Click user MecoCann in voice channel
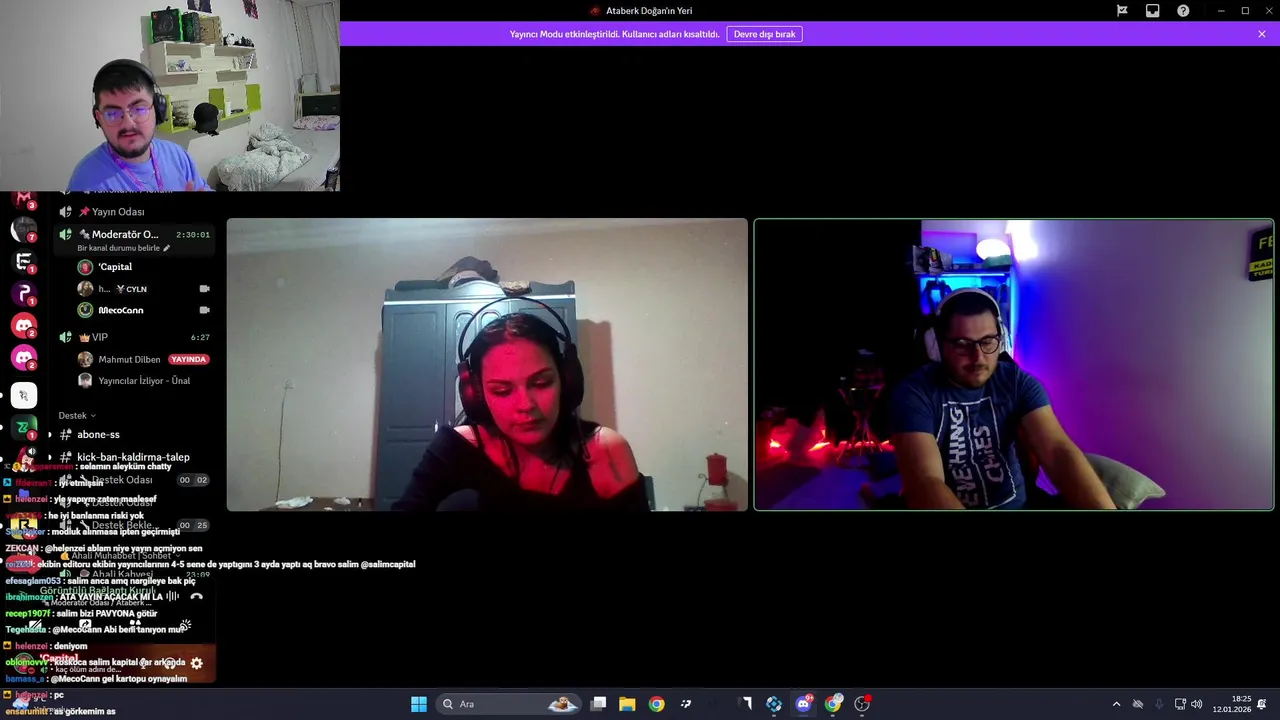The image size is (1280, 720). [120, 310]
